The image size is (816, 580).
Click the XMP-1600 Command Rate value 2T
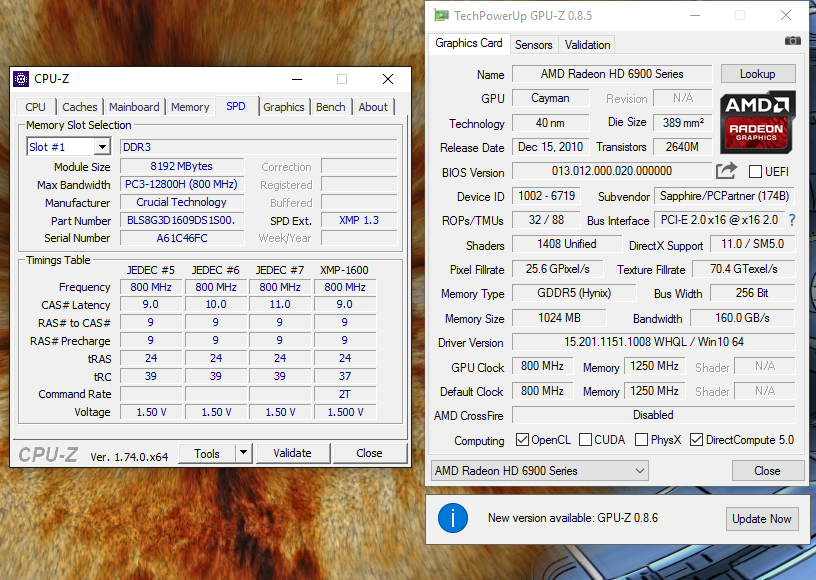point(345,394)
